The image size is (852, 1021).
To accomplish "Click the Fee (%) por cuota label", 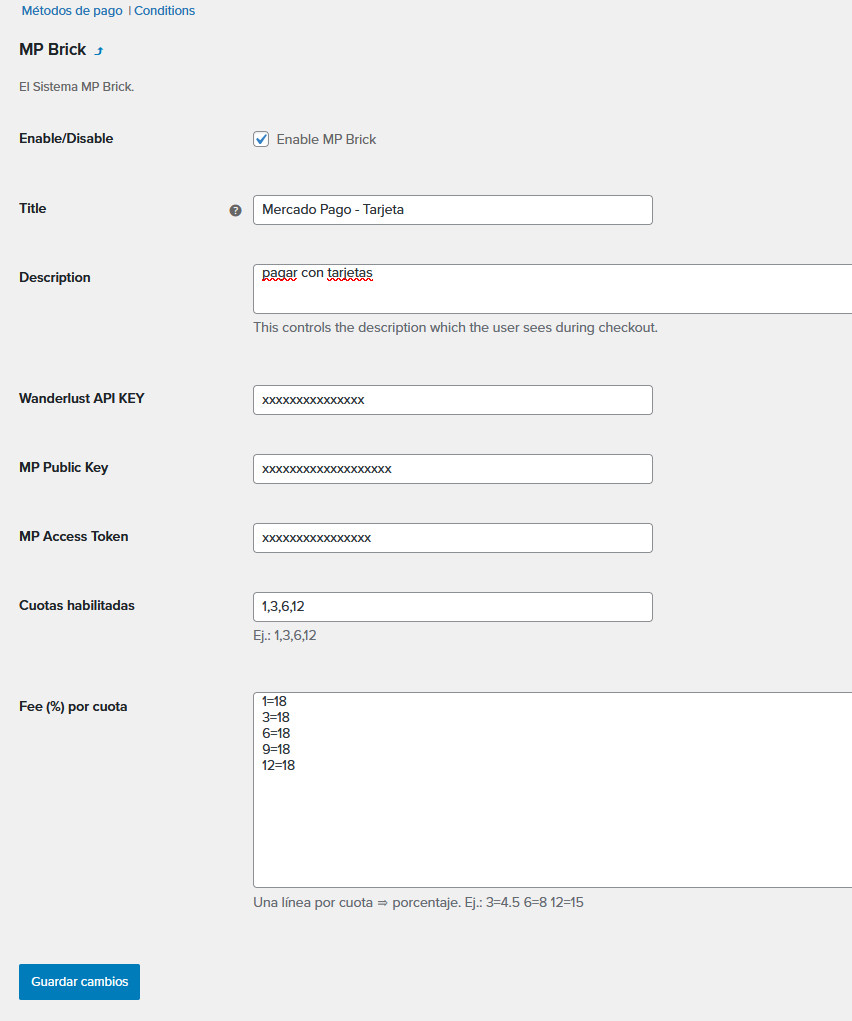I will (73, 706).
